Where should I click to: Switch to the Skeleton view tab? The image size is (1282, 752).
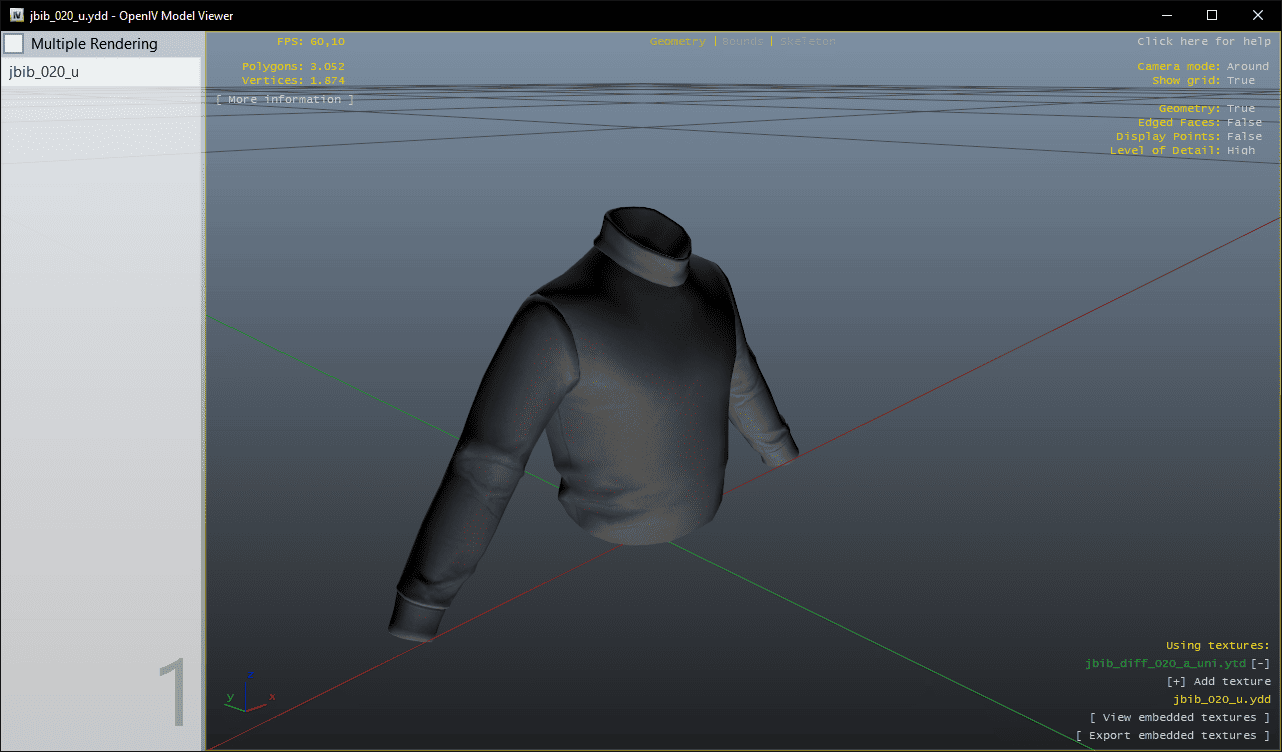click(807, 42)
